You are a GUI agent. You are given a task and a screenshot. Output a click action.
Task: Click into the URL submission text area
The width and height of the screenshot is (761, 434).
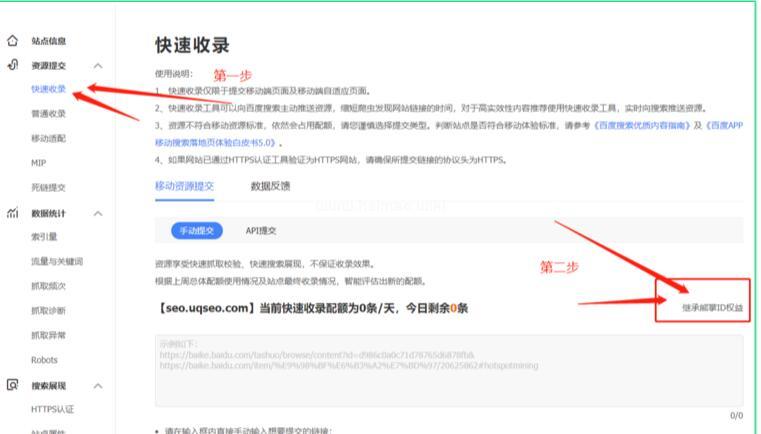click(x=448, y=370)
